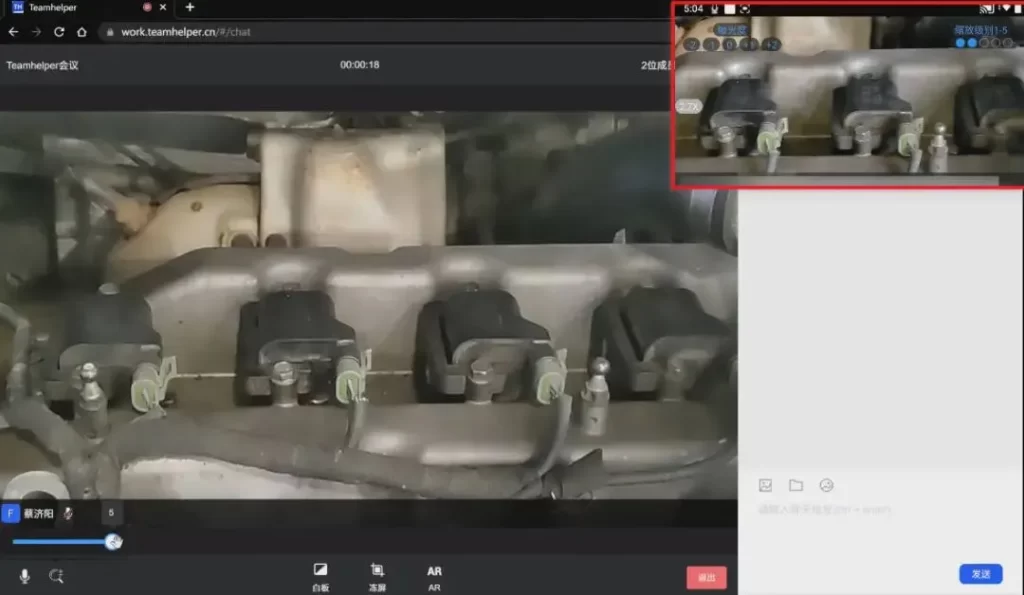This screenshot has height=595, width=1024.
Task: Switch to the Teamhelper browser tab
Action: tap(60, 8)
